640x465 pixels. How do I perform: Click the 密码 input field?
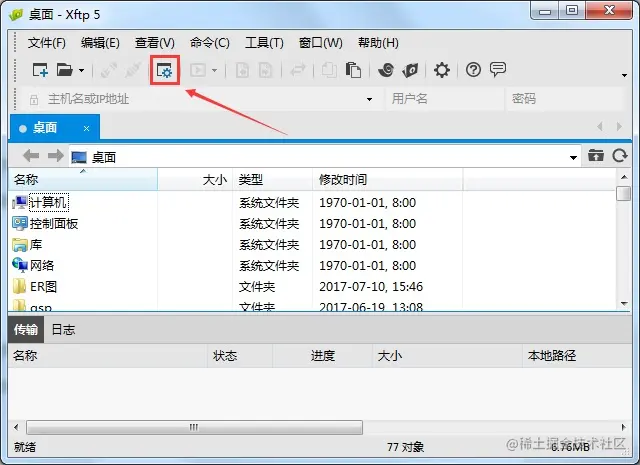click(x=565, y=99)
